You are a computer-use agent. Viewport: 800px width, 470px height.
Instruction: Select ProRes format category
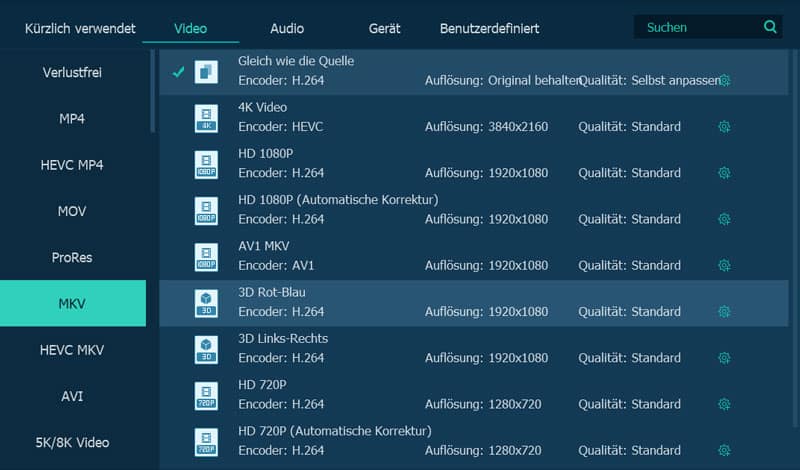click(x=72, y=258)
